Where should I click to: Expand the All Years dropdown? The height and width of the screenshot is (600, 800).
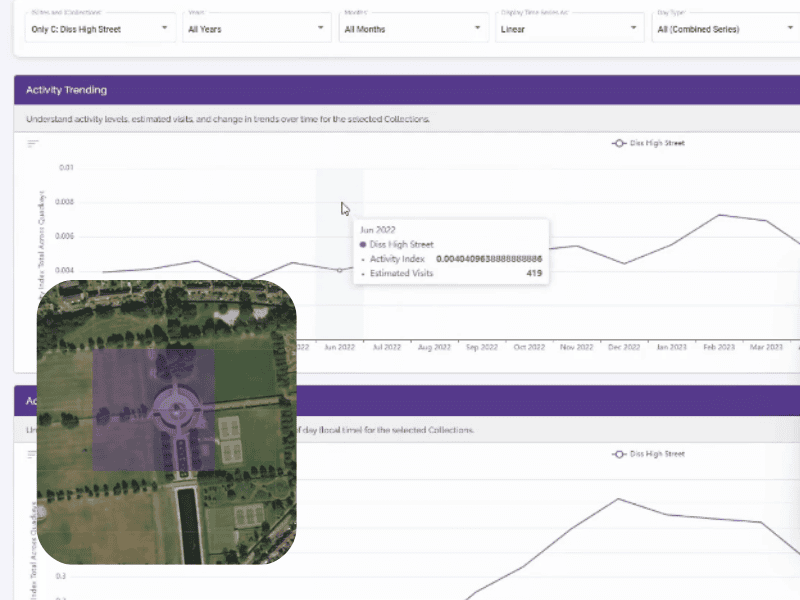[257, 29]
